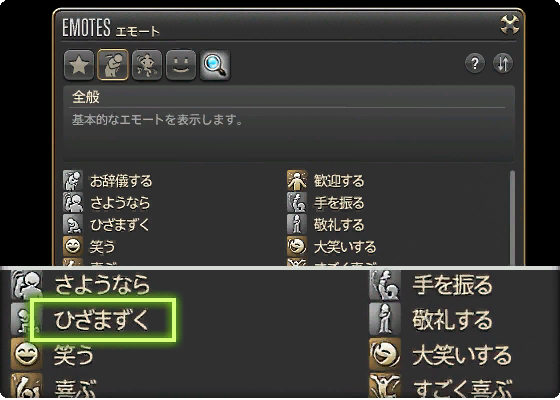Close the Emotes window
The width and height of the screenshot is (560, 400).
(x=509, y=25)
